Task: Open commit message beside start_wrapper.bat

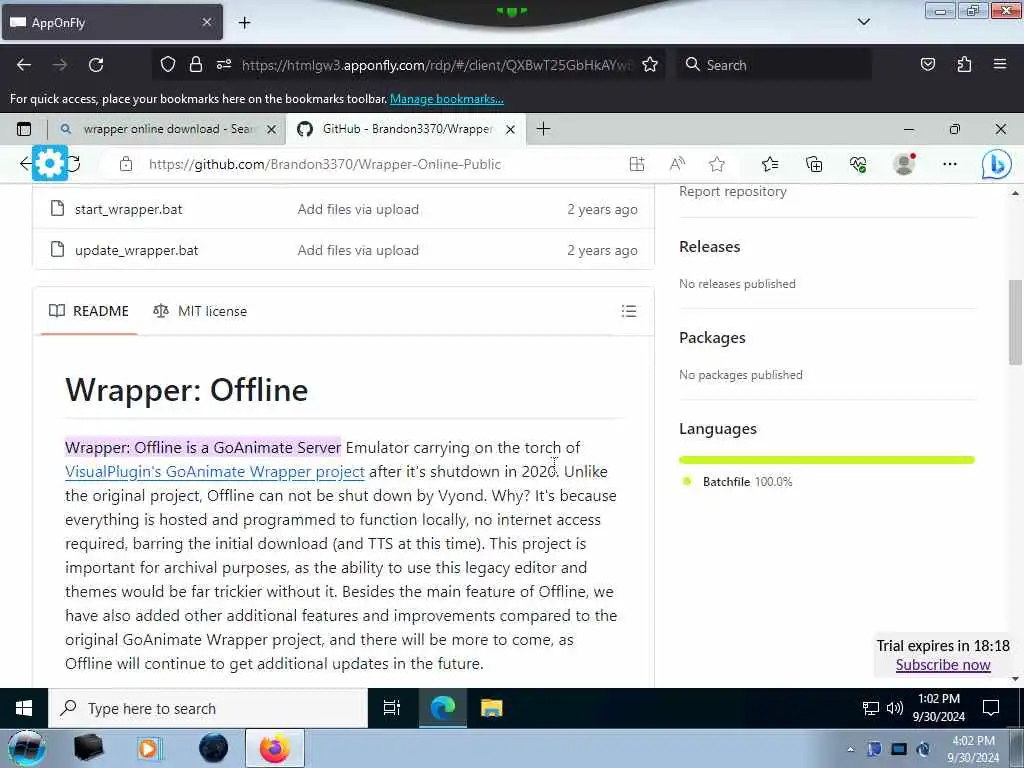Action: [358, 210]
